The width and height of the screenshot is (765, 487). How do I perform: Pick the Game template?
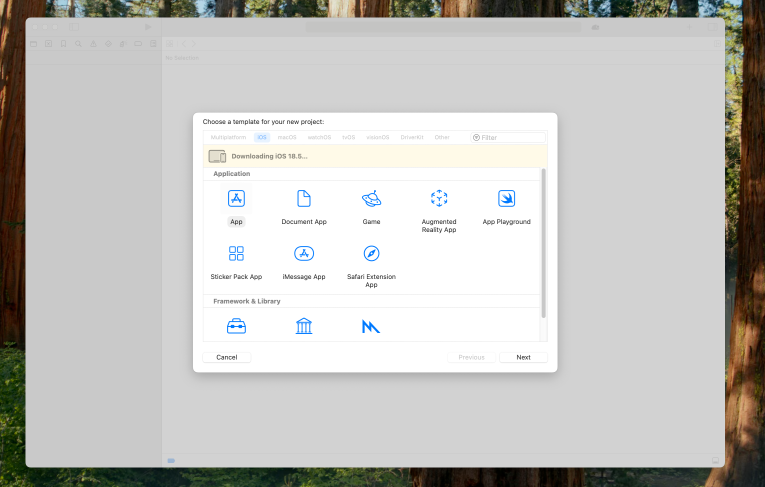[x=371, y=199]
